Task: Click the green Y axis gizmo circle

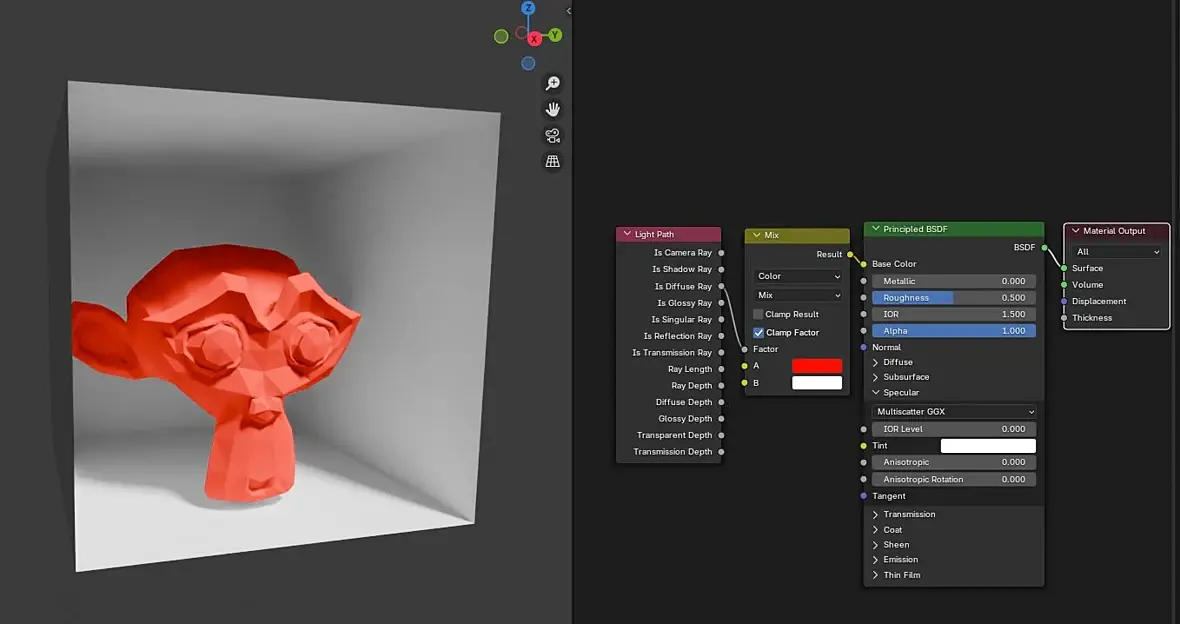Action: point(555,35)
